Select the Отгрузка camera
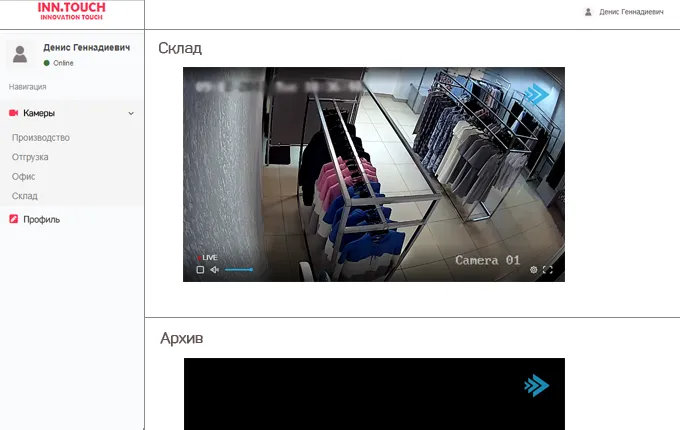The height and width of the screenshot is (430, 680). click(30, 157)
